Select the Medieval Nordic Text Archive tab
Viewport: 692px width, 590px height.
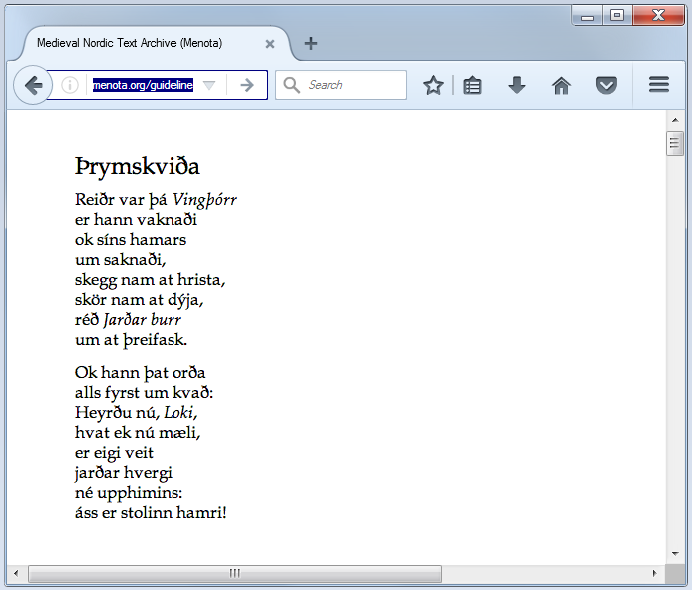(x=130, y=44)
